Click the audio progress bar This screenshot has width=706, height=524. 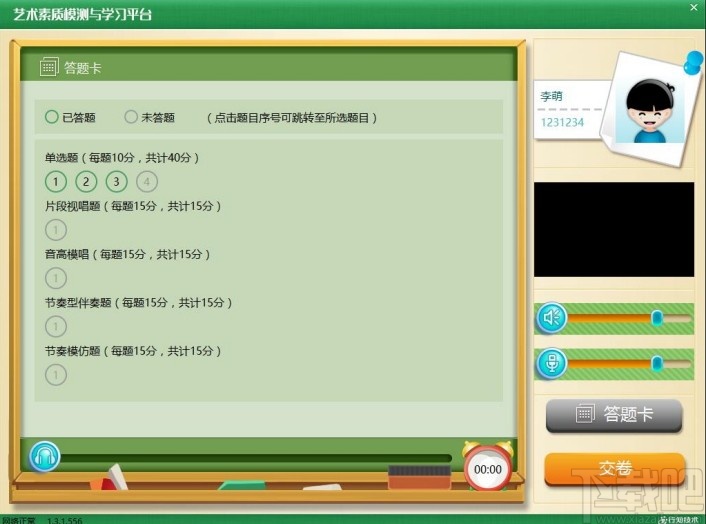coord(256,458)
